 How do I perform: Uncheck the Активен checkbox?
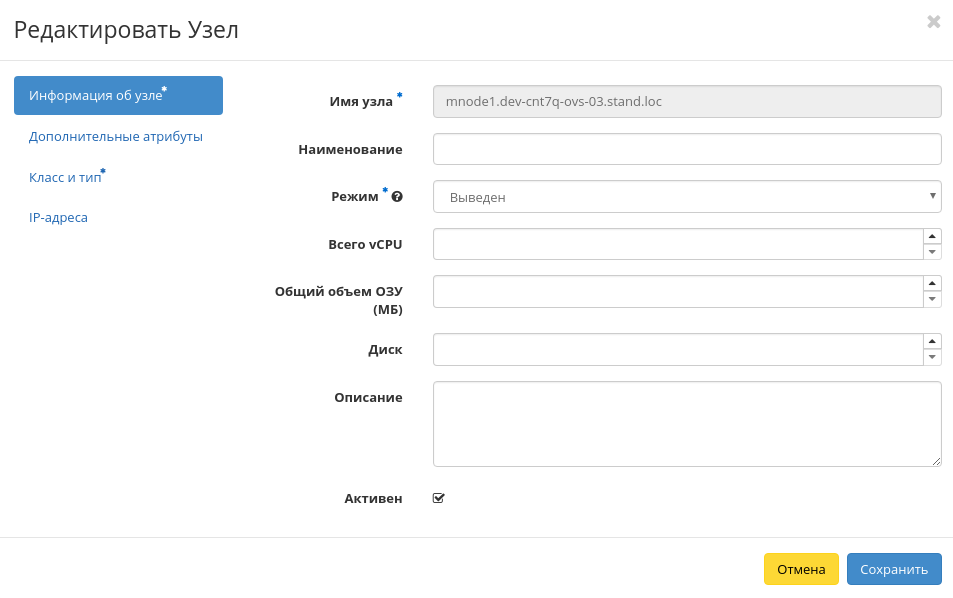pyautogui.click(x=438, y=498)
